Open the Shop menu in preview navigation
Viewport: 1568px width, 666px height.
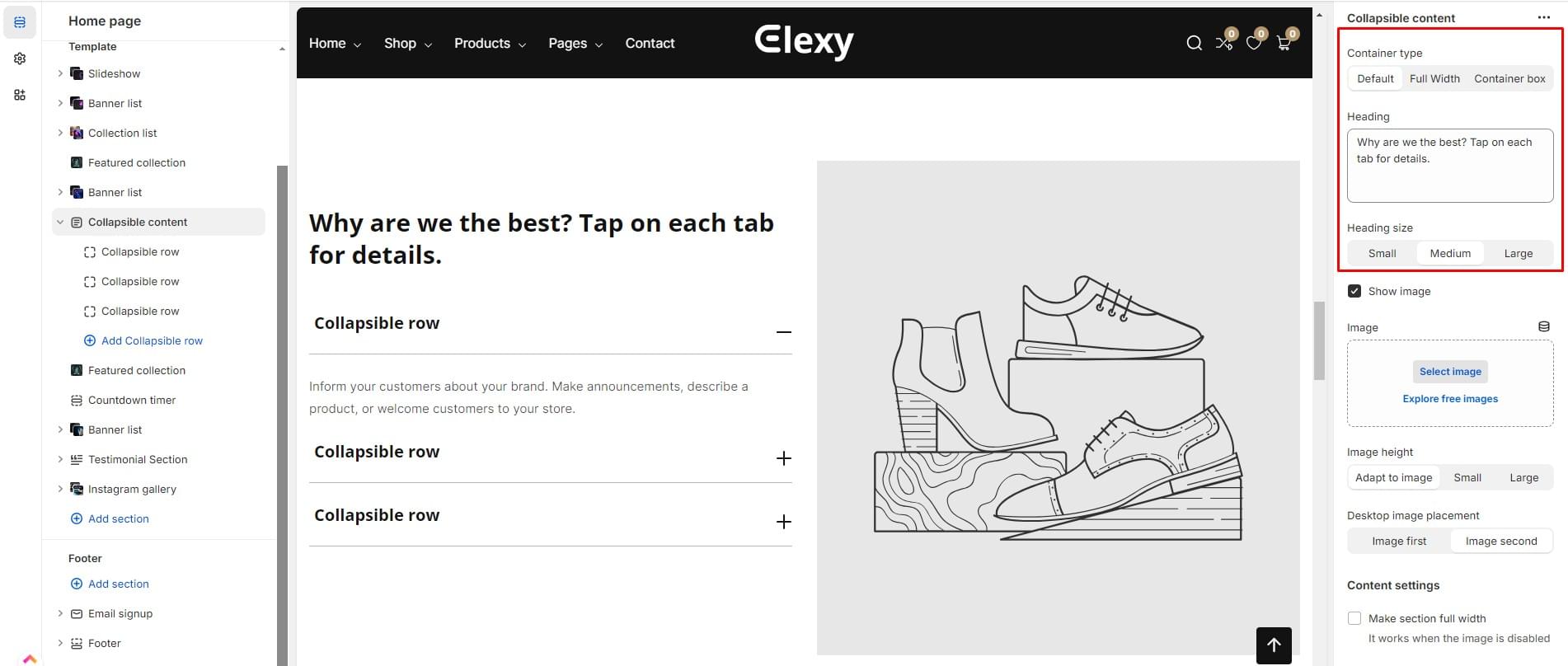coord(407,43)
